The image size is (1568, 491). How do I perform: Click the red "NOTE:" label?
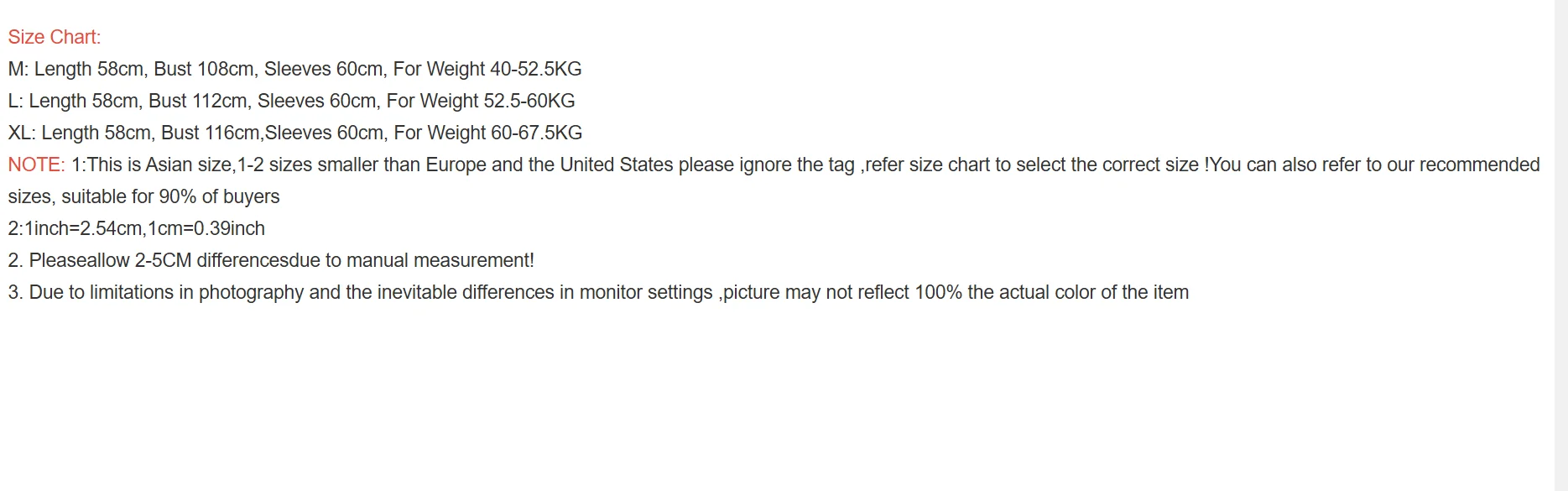coord(36,165)
